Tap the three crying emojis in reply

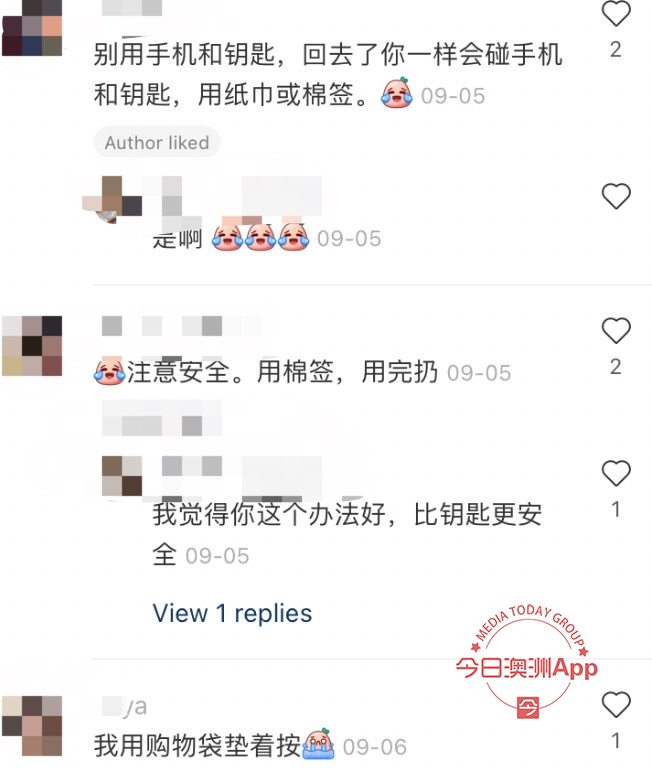[261, 237]
